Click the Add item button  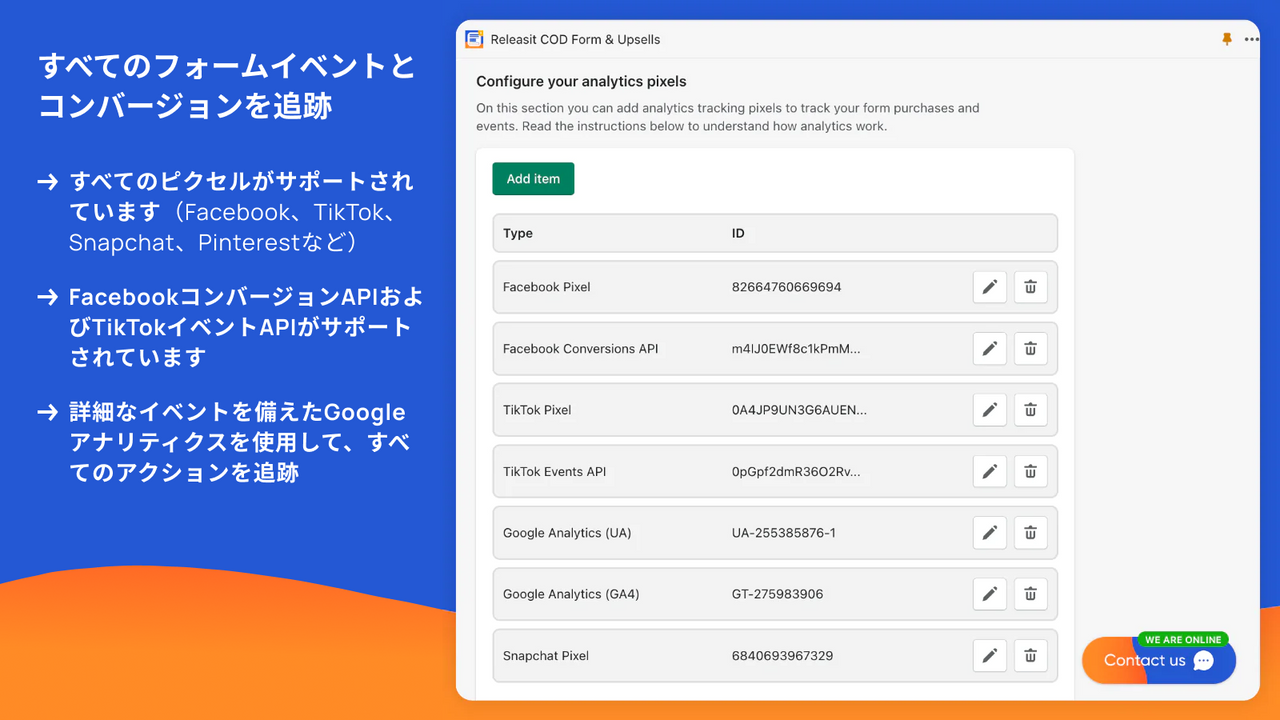click(x=533, y=179)
